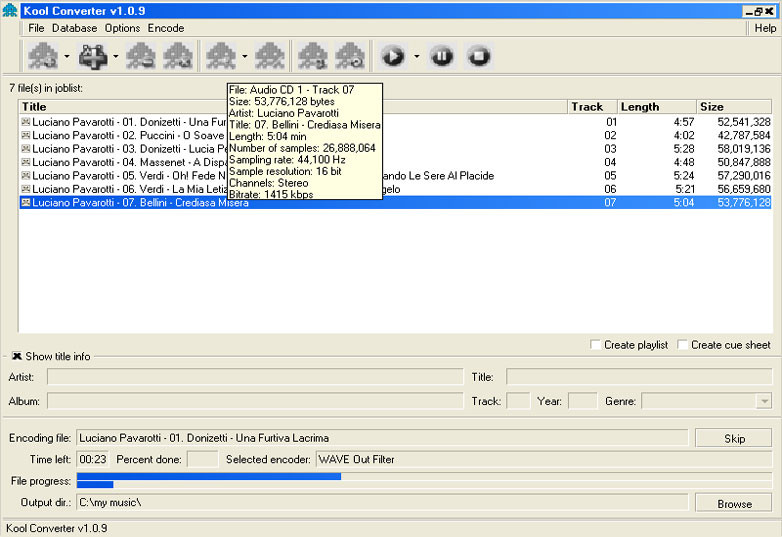The image size is (782, 537).
Task: Click the Browse button
Action: [x=734, y=504]
